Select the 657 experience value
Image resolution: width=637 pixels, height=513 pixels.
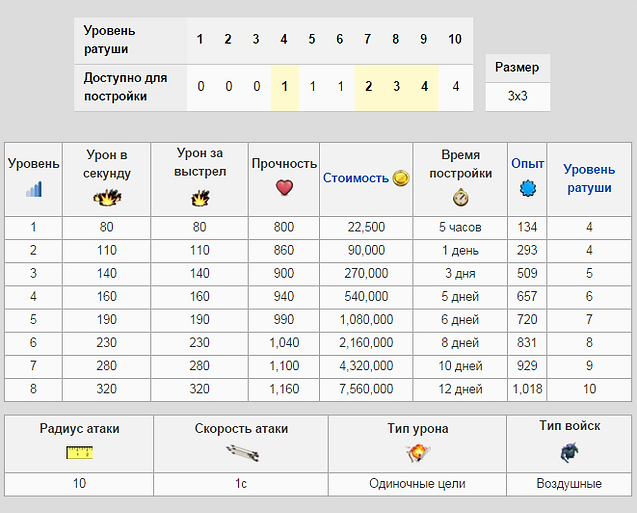click(x=527, y=297)
